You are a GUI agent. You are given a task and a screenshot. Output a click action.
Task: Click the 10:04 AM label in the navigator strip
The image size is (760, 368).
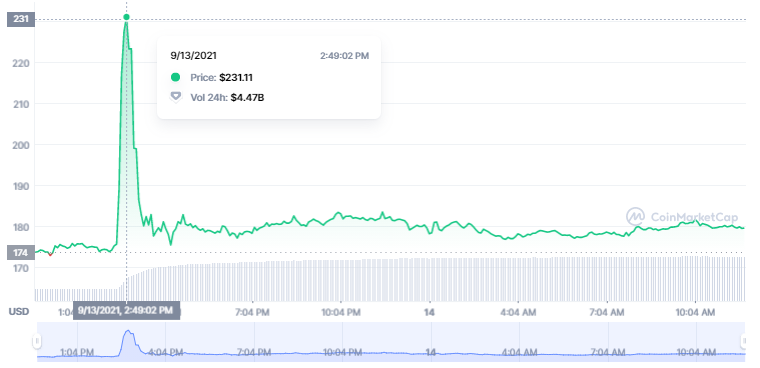coord(696,352)
